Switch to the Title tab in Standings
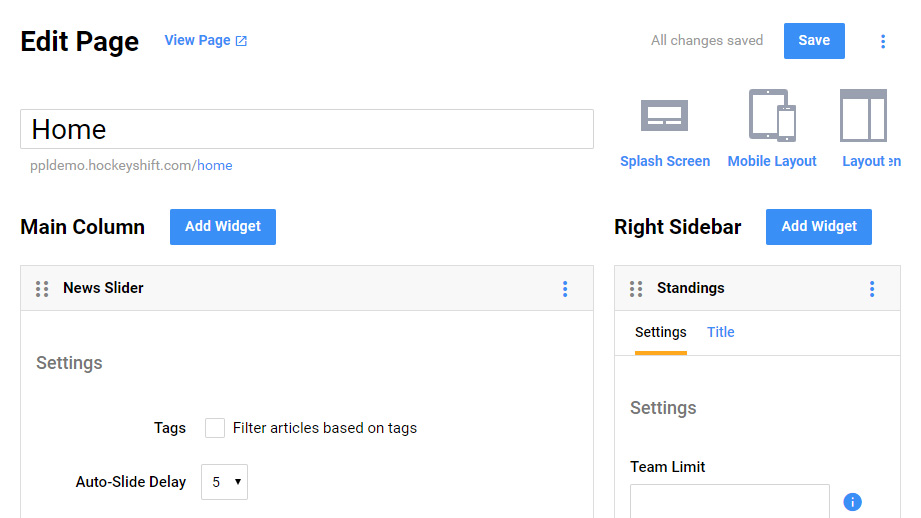Screen dimensions: 921x518 coord(720,332)
